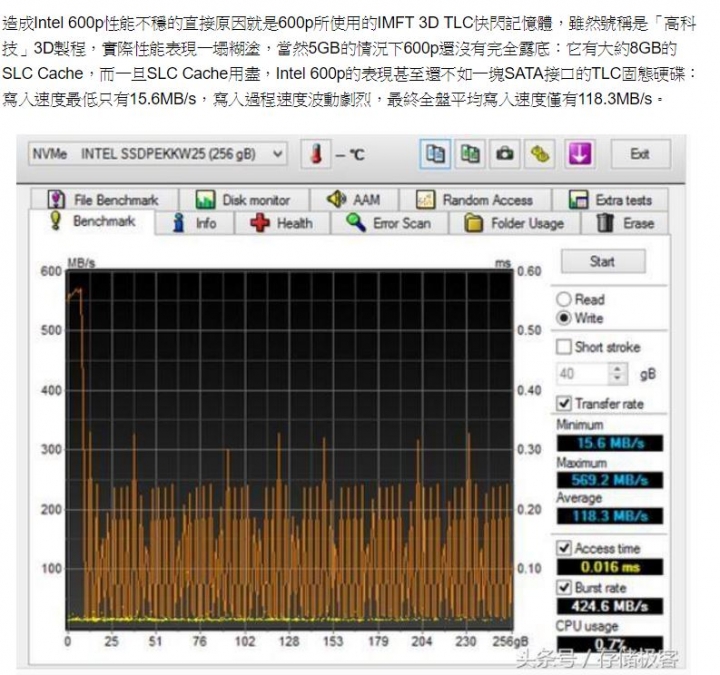
Task: Click the short stroke size field
Action: coord(582,374)
